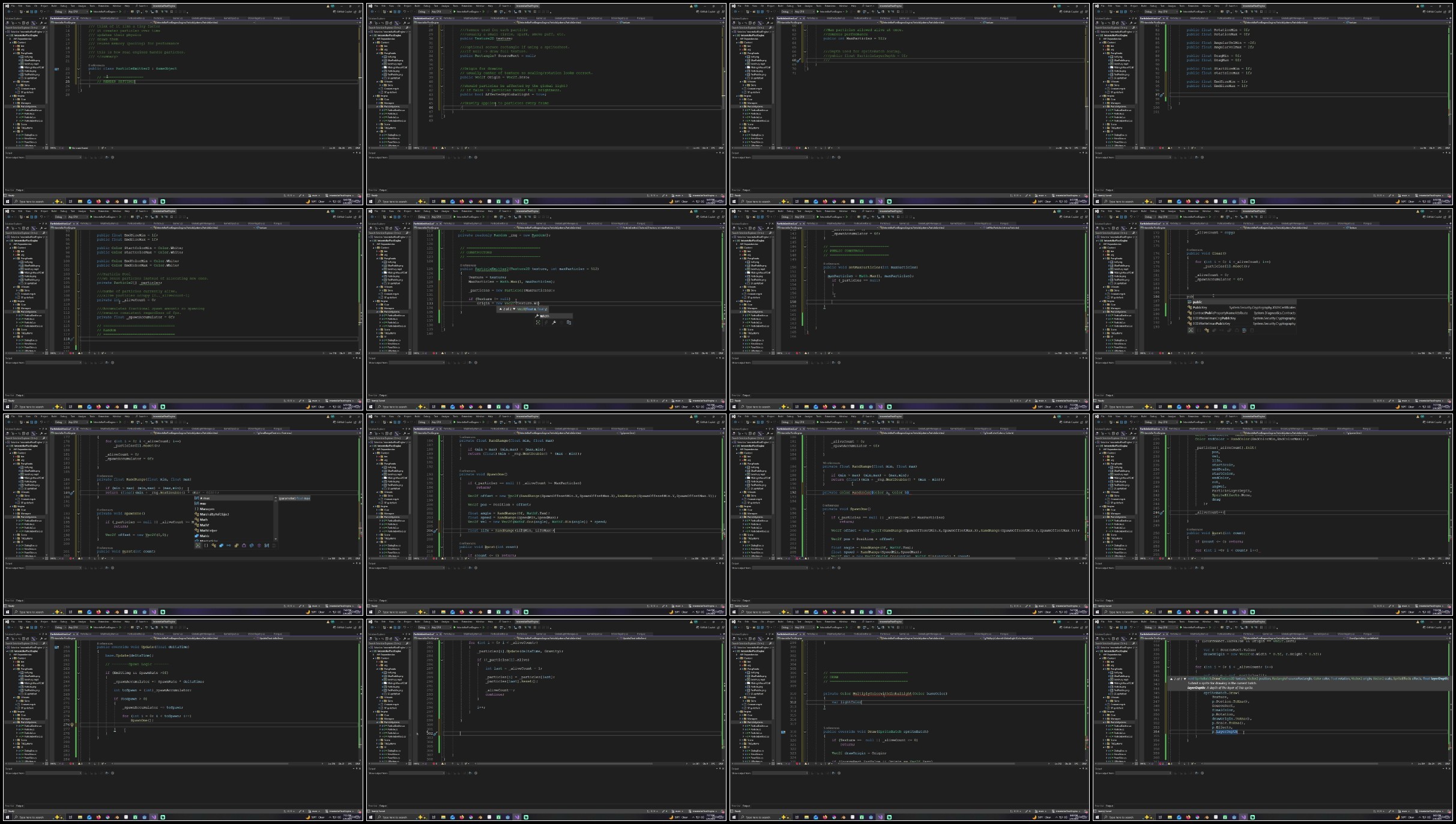Select 'PublicKey' in the IntelliSense suggestion list
This screenshot has width=1456, height=824.
(x=1200, y=307)
